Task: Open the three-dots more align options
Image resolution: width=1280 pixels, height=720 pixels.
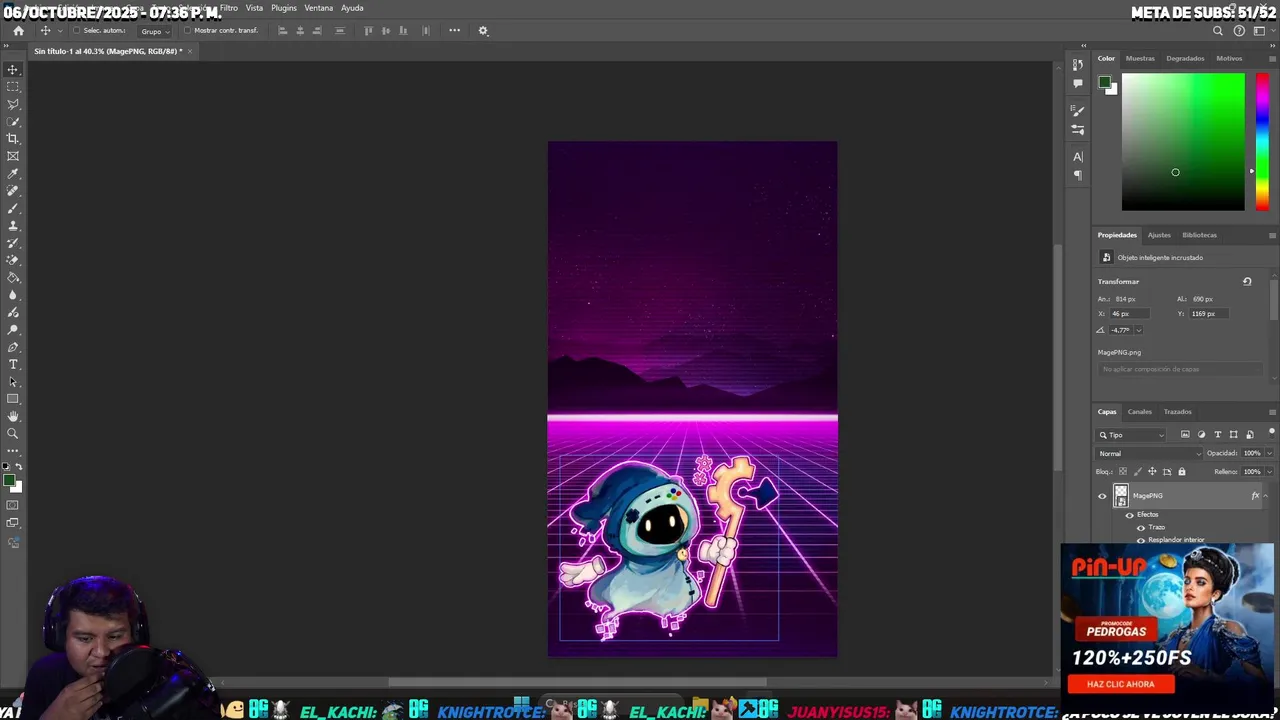Action: tap(454, 30)
